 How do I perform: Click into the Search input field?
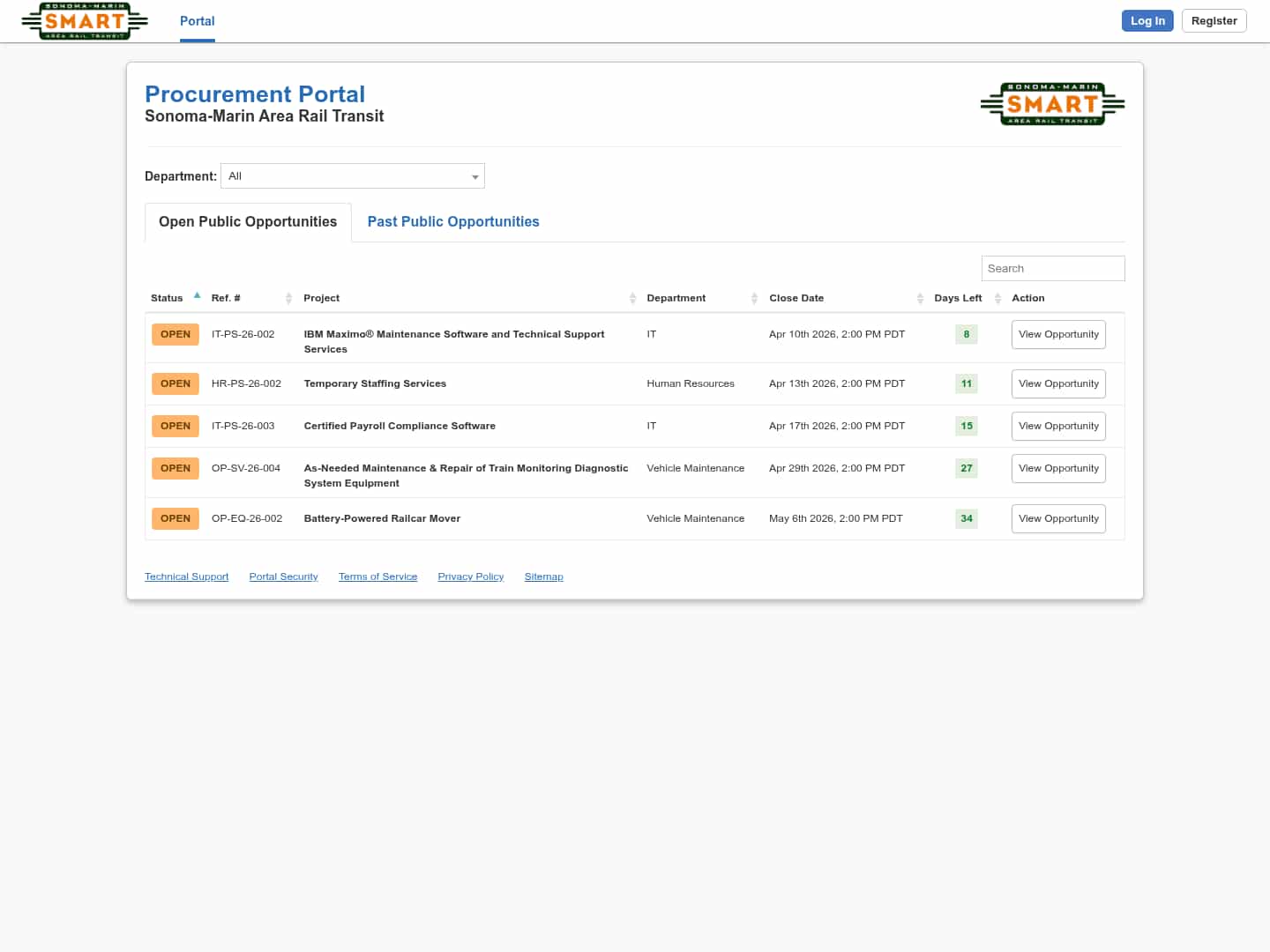point(1052,269)
